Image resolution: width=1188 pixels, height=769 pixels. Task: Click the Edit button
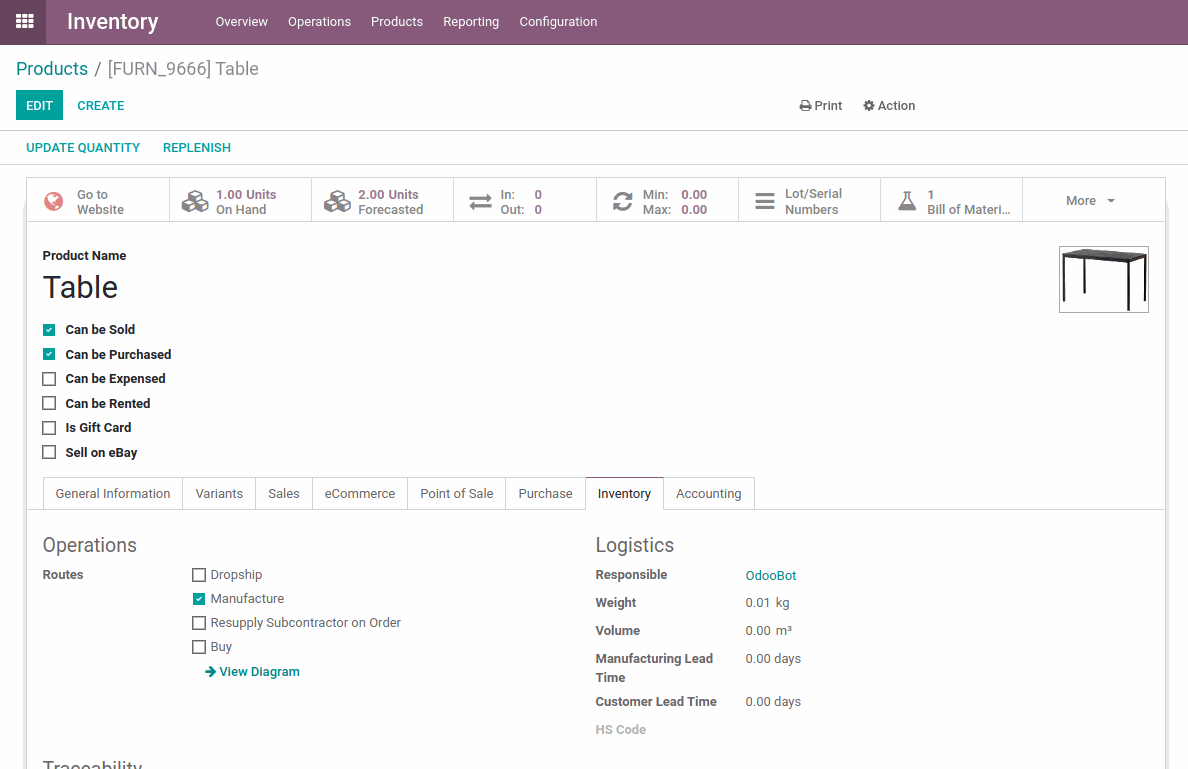click(39, 106)
